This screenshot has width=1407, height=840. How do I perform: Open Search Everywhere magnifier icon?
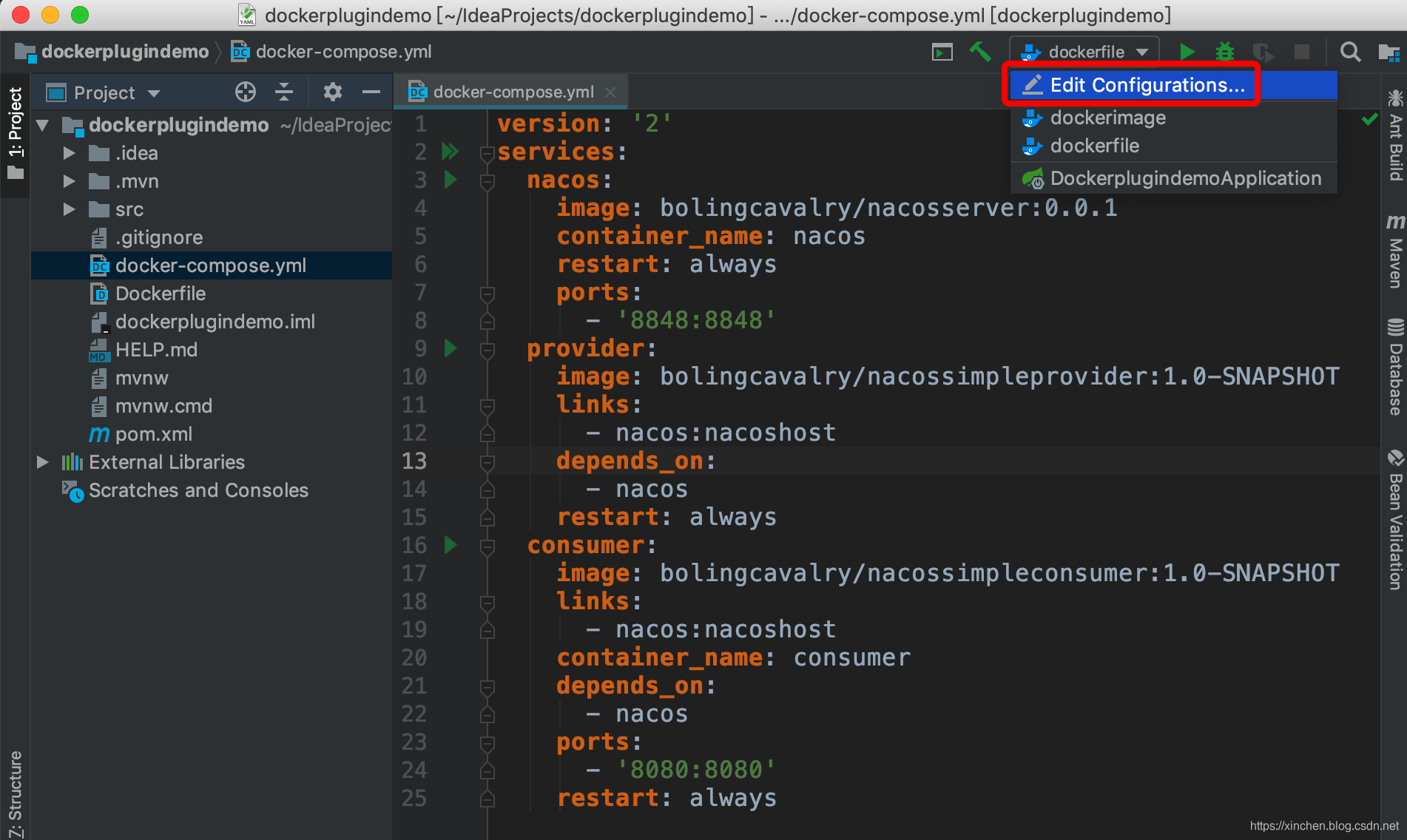[1350, 52]
